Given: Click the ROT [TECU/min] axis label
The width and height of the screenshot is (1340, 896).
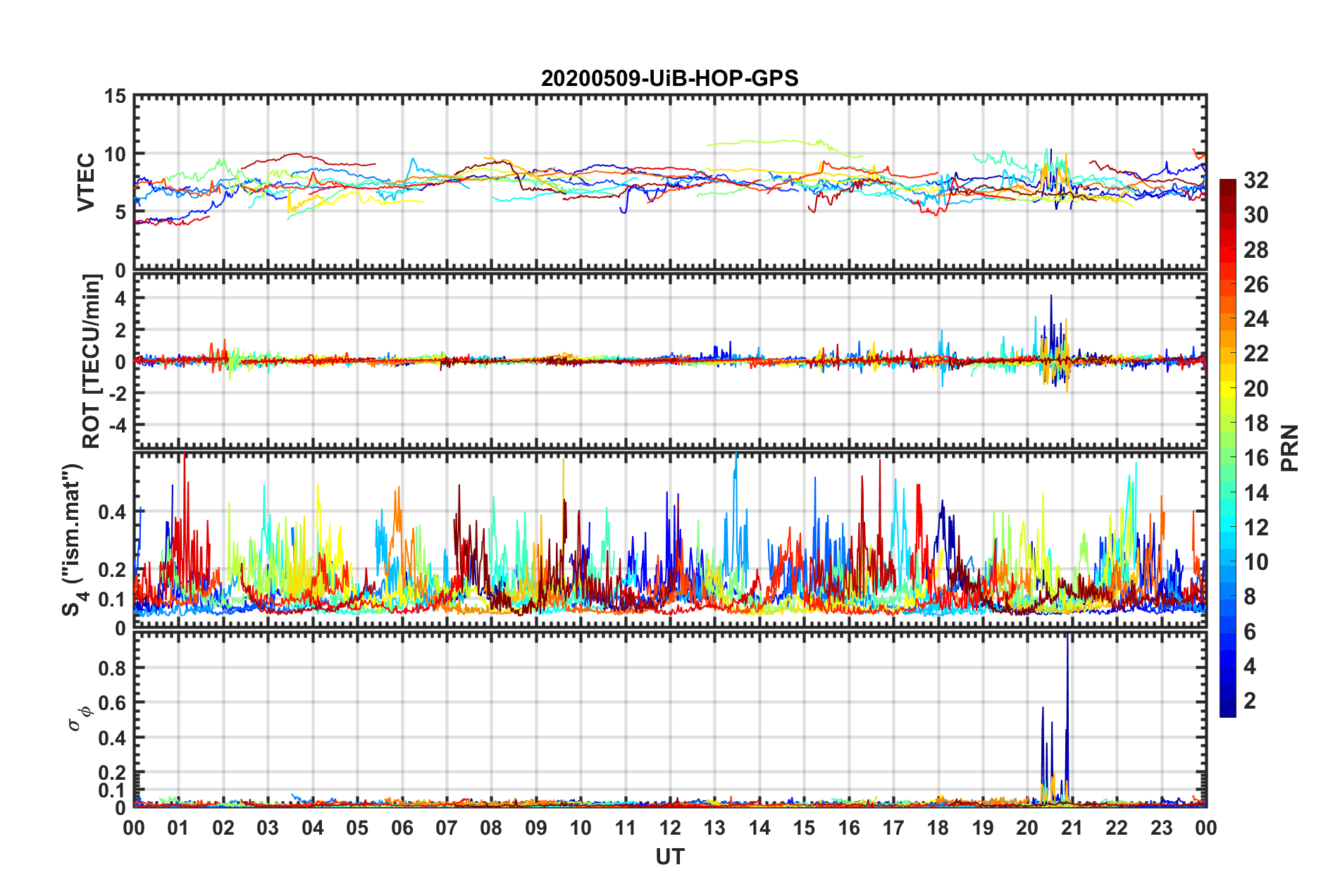Looking at the screenshot, I should (92, 361).
